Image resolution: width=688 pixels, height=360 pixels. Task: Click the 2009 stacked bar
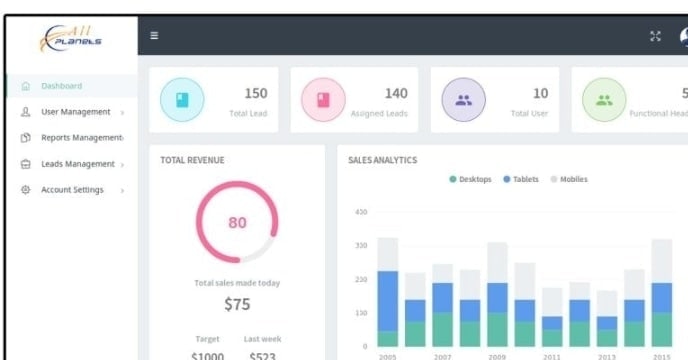click(497, 294)
